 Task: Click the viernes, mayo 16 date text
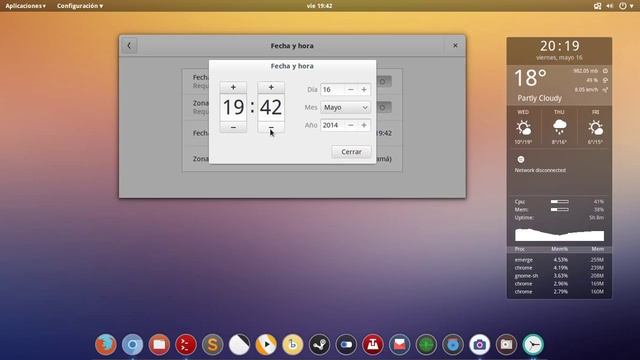click(x=559, y=58)
